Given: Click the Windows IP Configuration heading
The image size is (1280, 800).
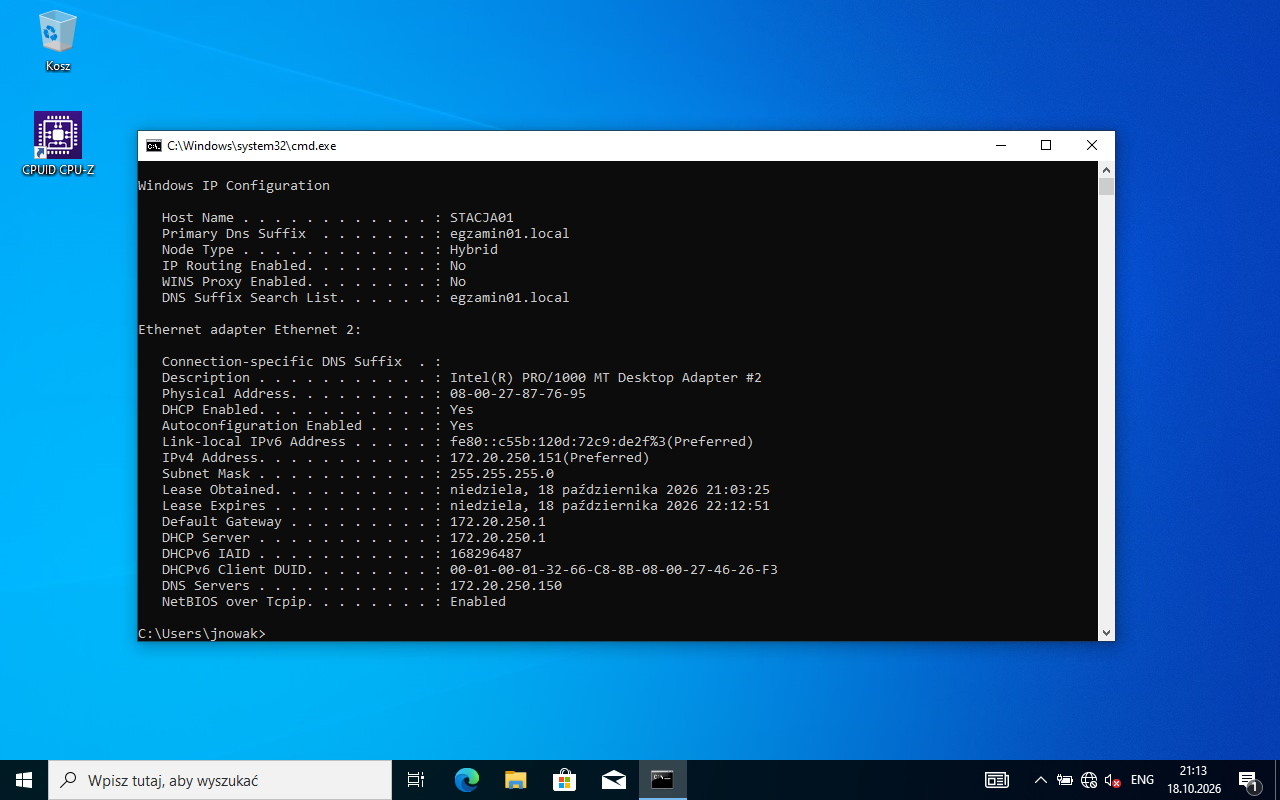Looking at the screenshot, I should (234, 186).
